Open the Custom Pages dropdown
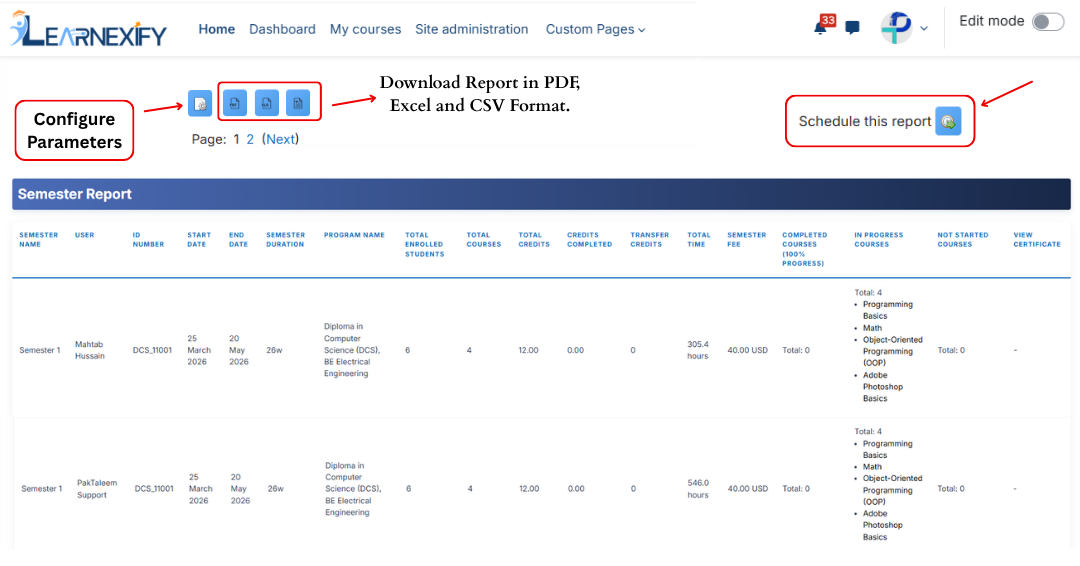 (595, 29)
